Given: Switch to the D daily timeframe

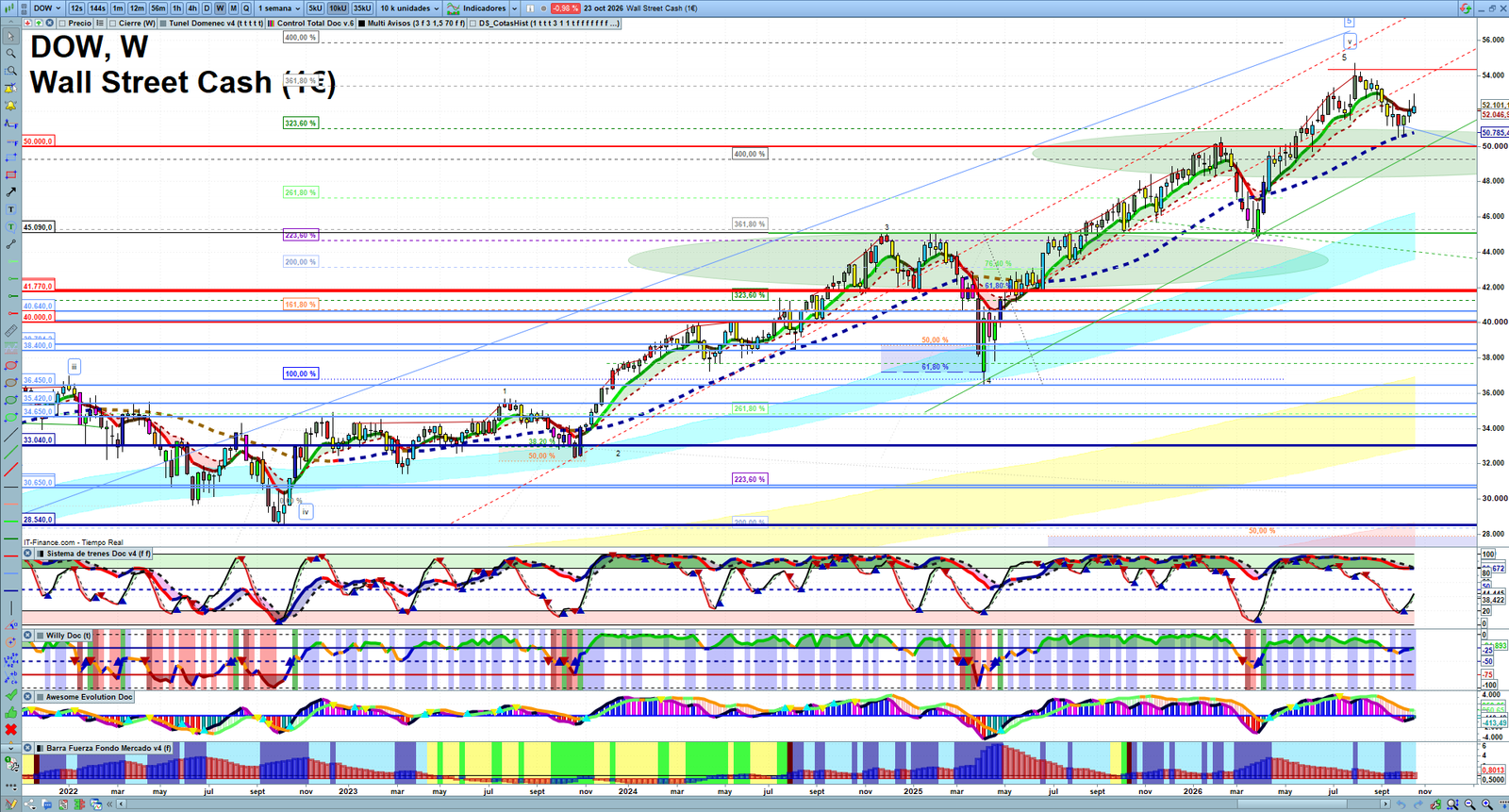Looking at the screenshot, I should tap(207, 8).
